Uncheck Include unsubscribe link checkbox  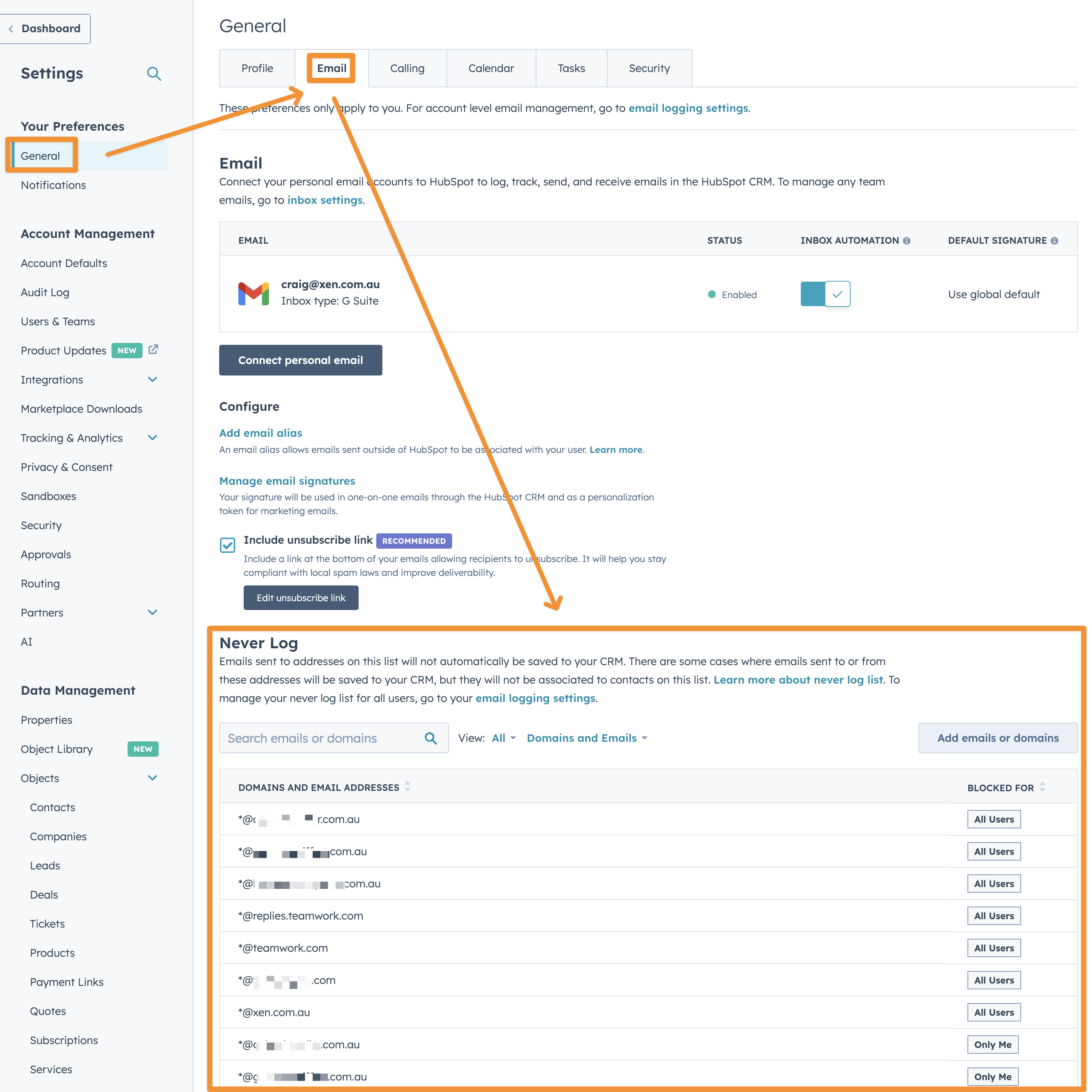click(227, 545)
